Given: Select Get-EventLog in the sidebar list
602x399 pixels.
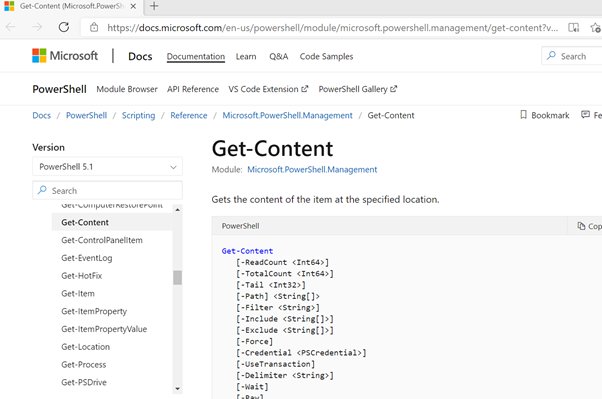Looking at the screenshot, I should 87,258.
